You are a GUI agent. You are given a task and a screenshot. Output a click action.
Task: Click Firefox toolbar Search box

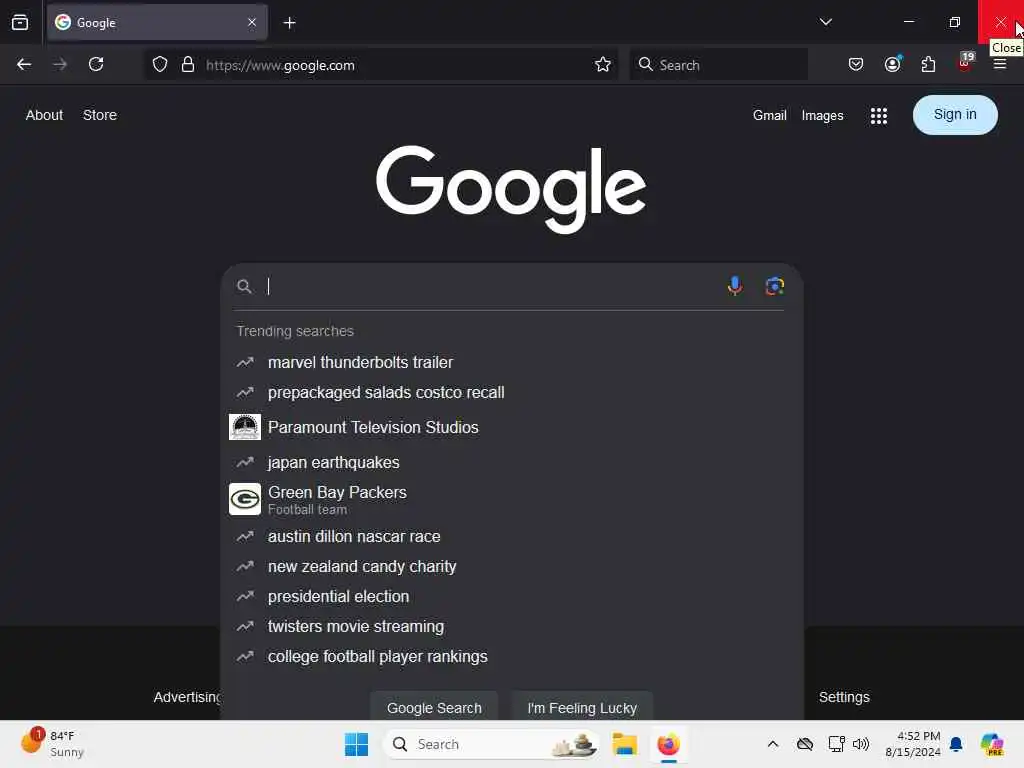[x=718, y=65]
